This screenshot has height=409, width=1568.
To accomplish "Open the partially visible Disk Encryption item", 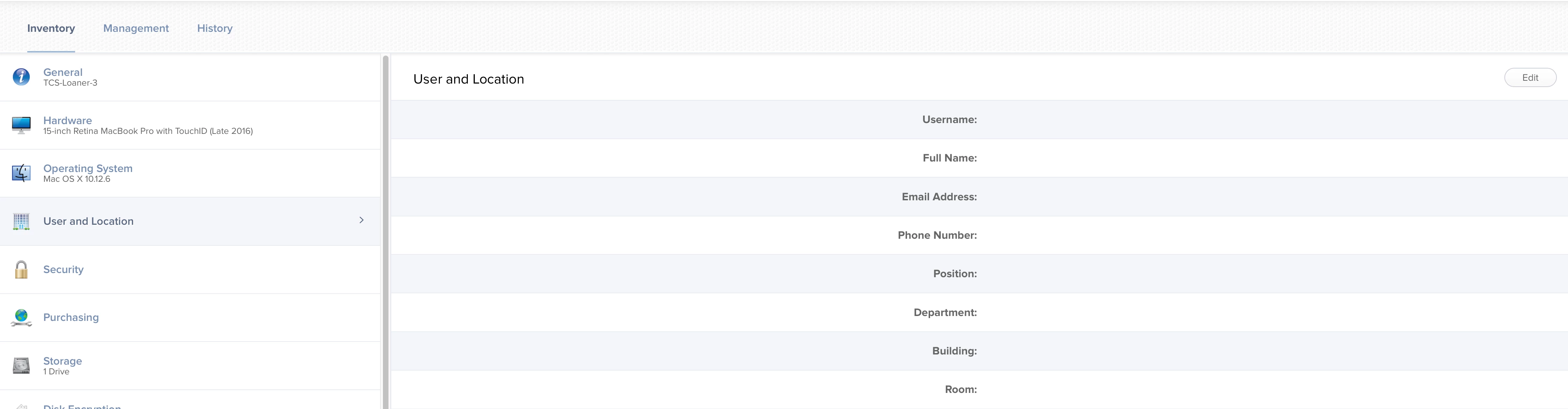I will (82, 406).
